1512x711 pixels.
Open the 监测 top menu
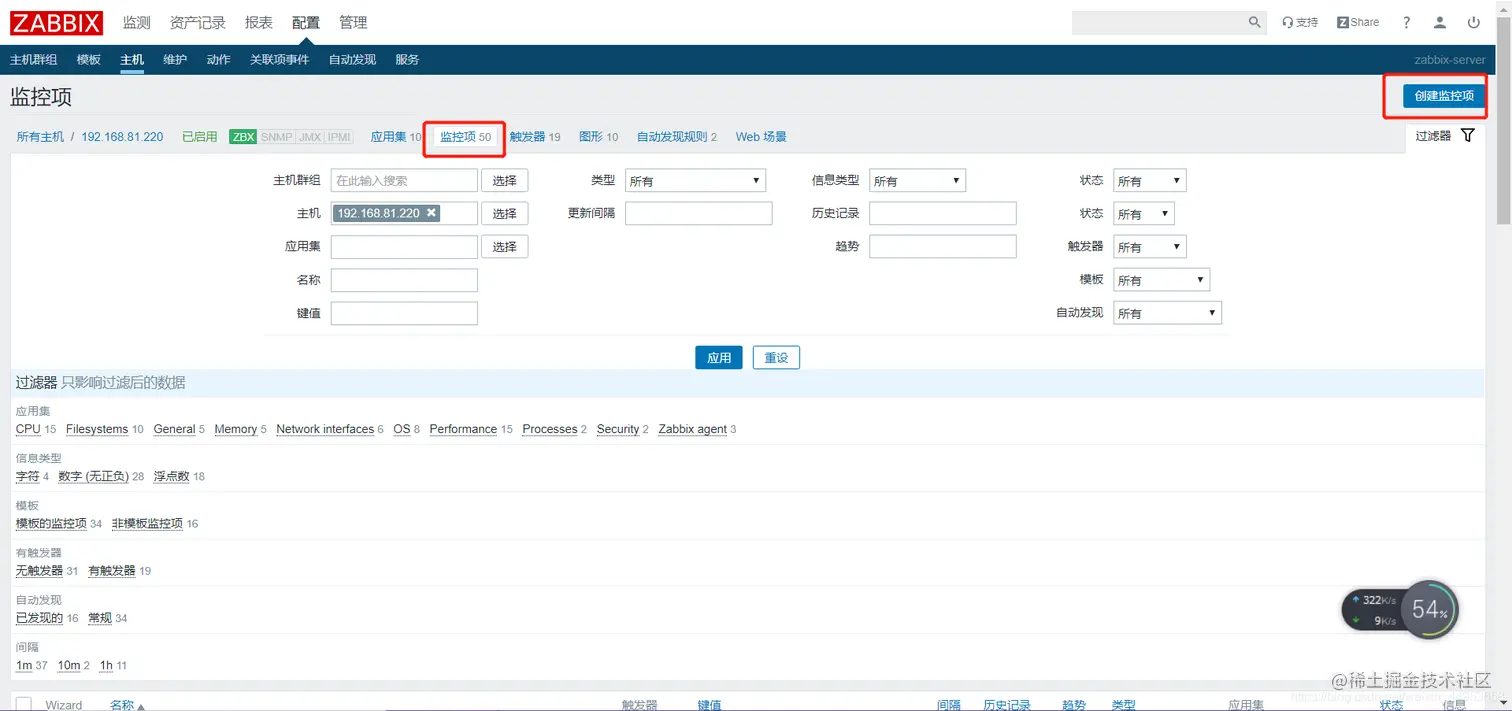point(137,22)
